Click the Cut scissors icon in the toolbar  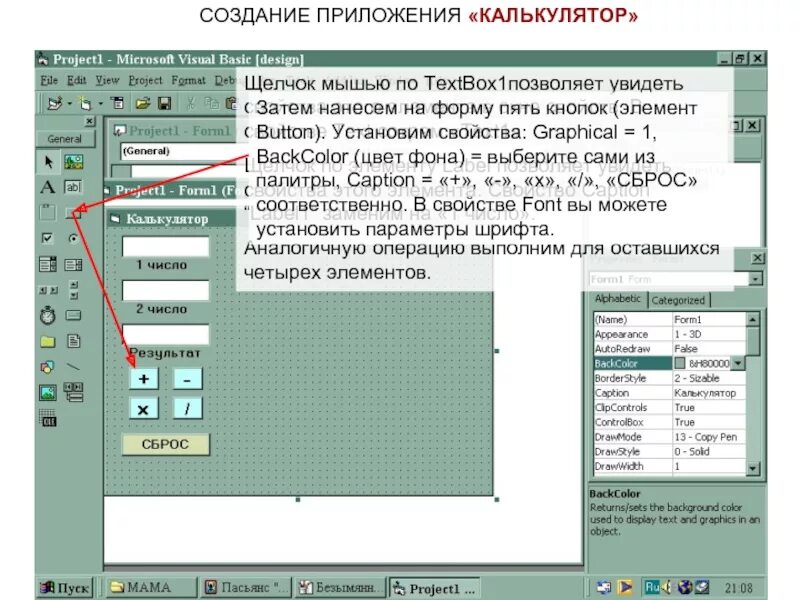(x=190, y=104)
